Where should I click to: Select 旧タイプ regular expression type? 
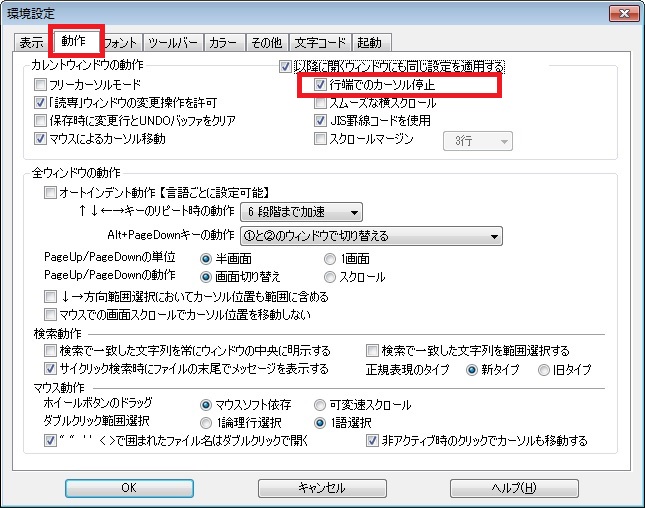pyautogui.click(x=545, y=369)
